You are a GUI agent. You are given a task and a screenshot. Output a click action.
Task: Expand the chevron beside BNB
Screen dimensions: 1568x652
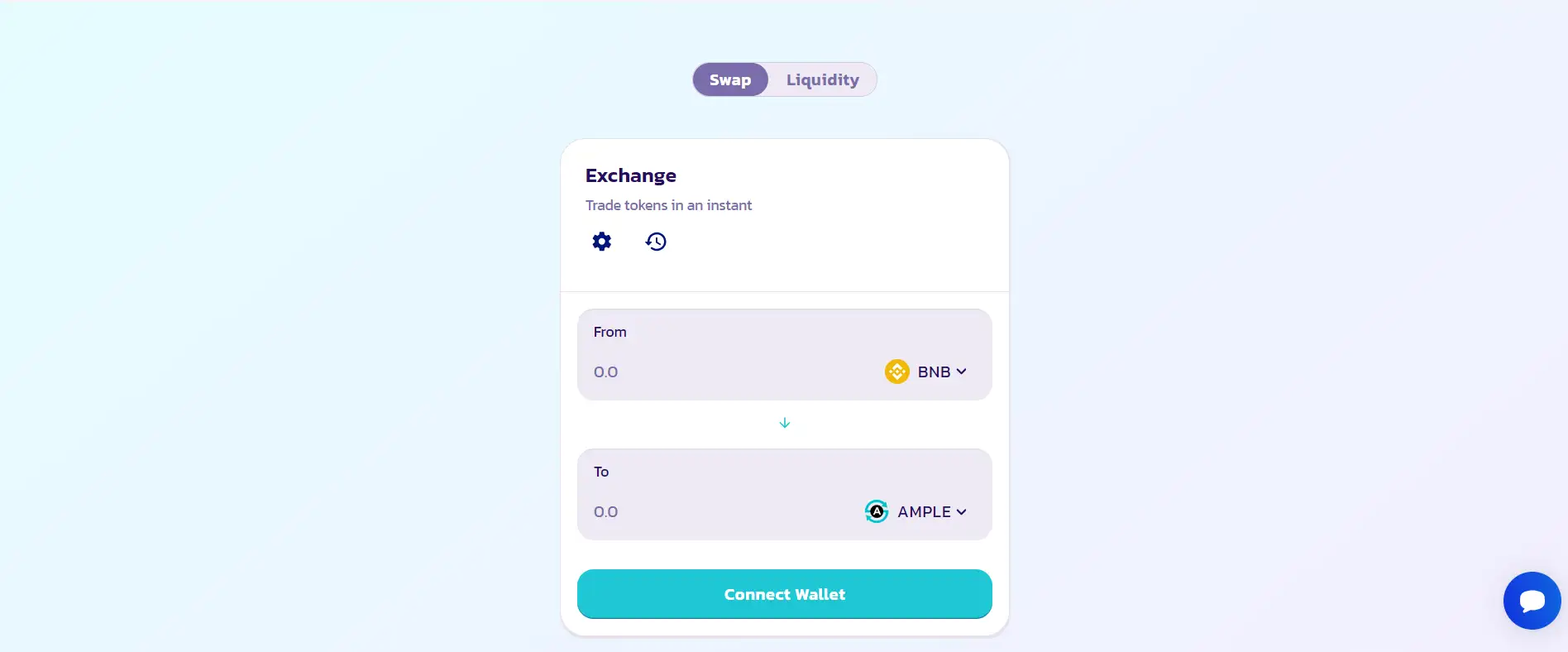[961, 372]
